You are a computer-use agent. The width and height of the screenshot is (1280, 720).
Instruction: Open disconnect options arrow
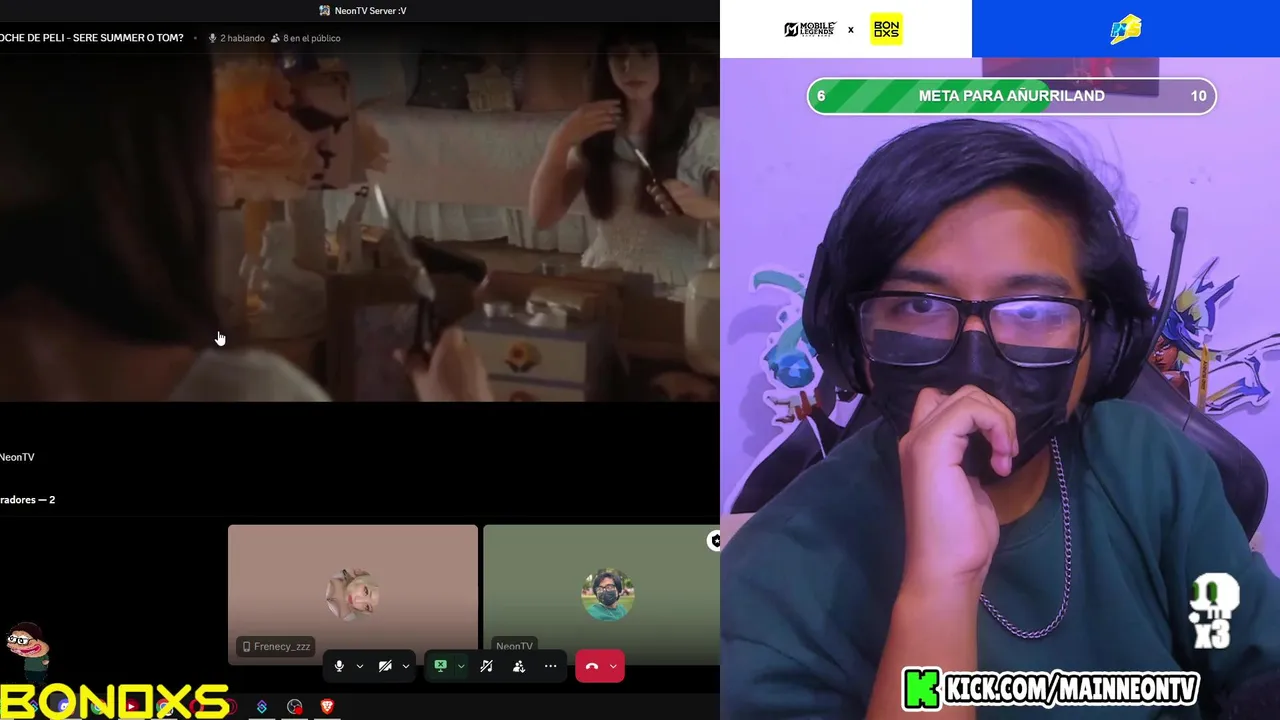coord(613,666)
